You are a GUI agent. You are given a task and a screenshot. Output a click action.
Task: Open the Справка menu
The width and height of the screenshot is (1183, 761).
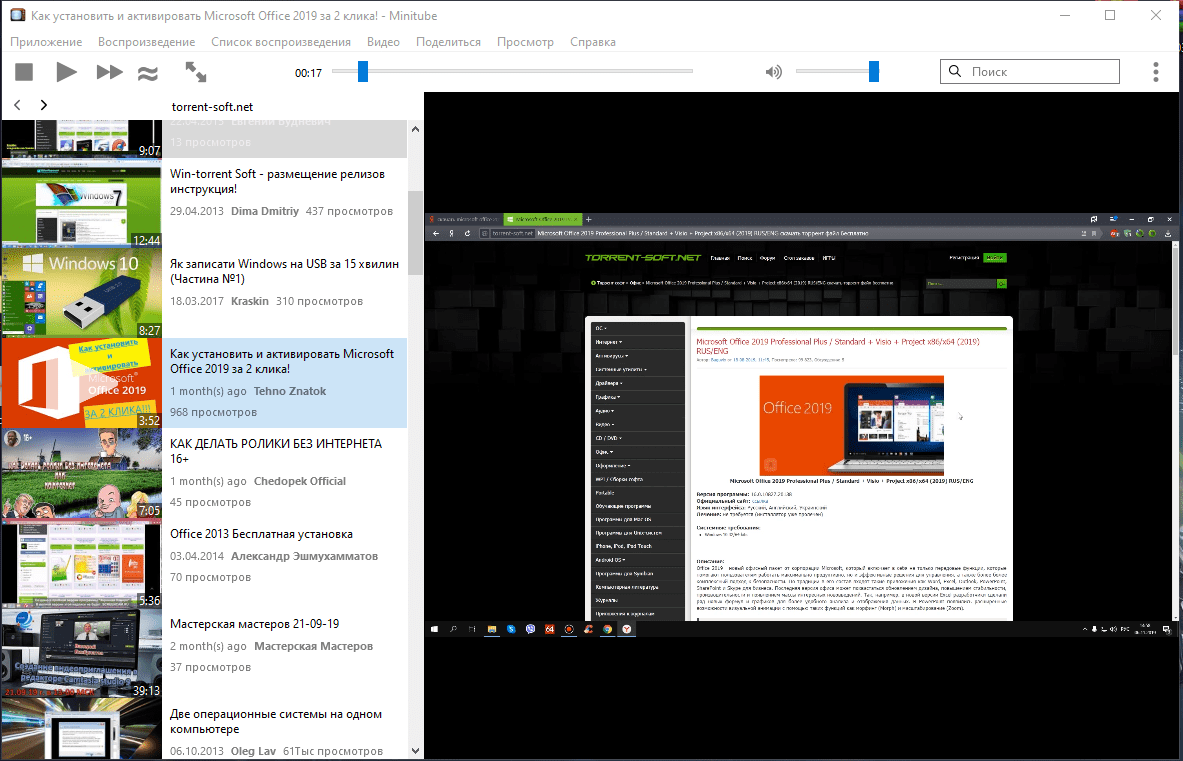click(x=592, y=41)
